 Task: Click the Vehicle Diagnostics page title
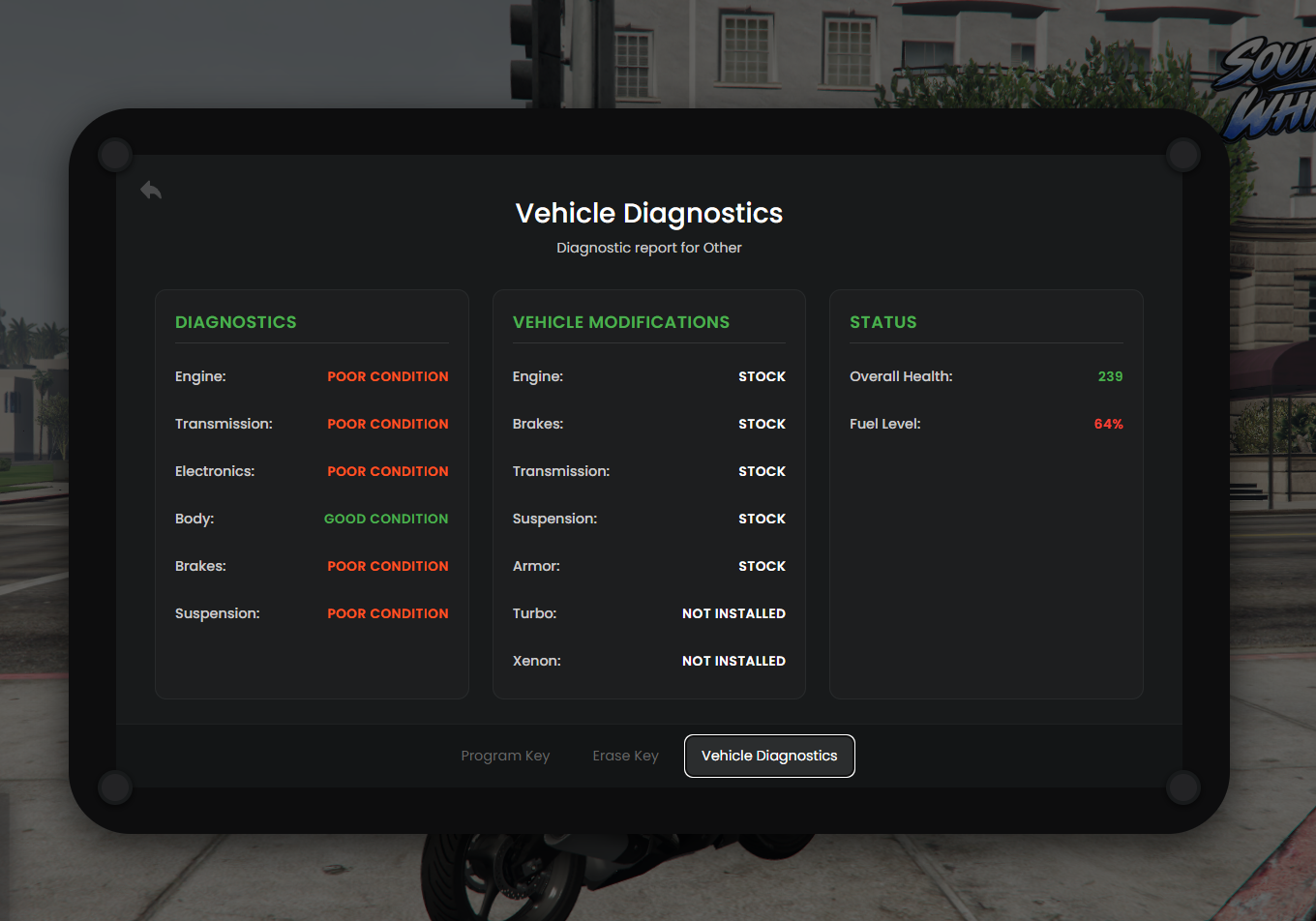coord(649,213)
